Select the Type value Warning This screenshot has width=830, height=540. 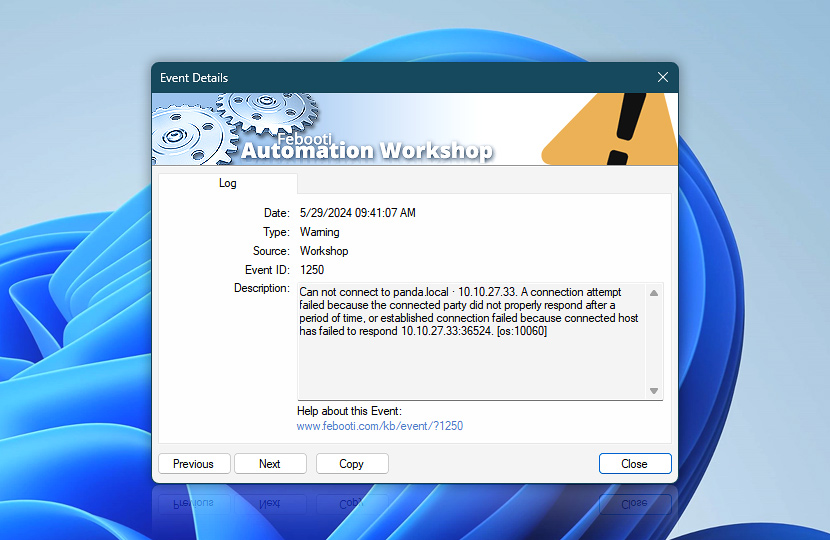[320, 232]
